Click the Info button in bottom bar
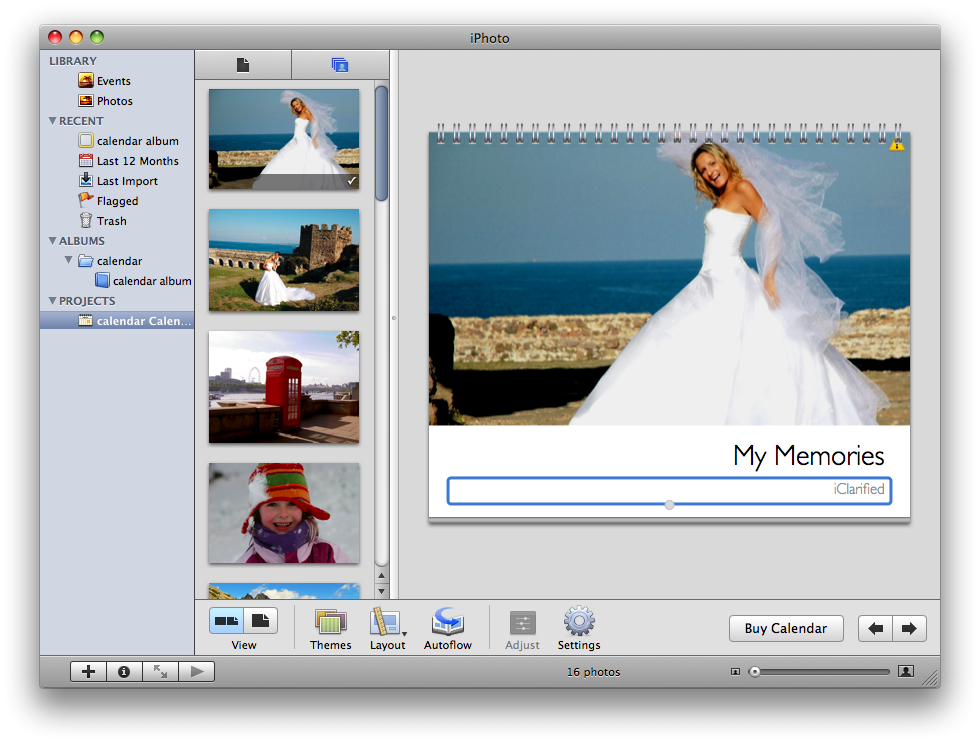Screen dimensions: 980x743 tap(124, 672)
